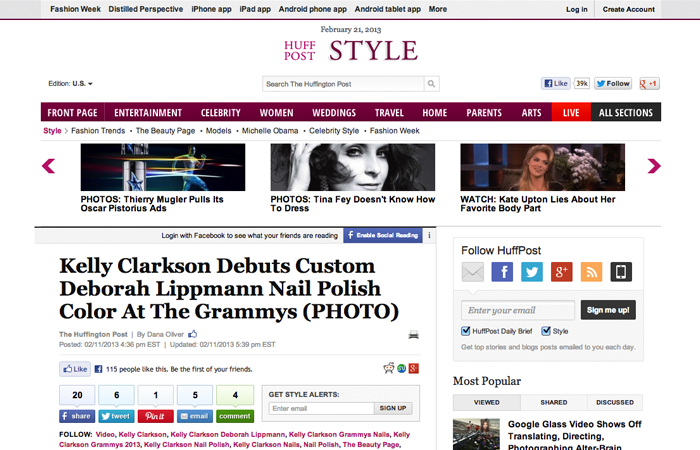
Task: Click the Sign me up! button
Action: click(x=608, y=310)
